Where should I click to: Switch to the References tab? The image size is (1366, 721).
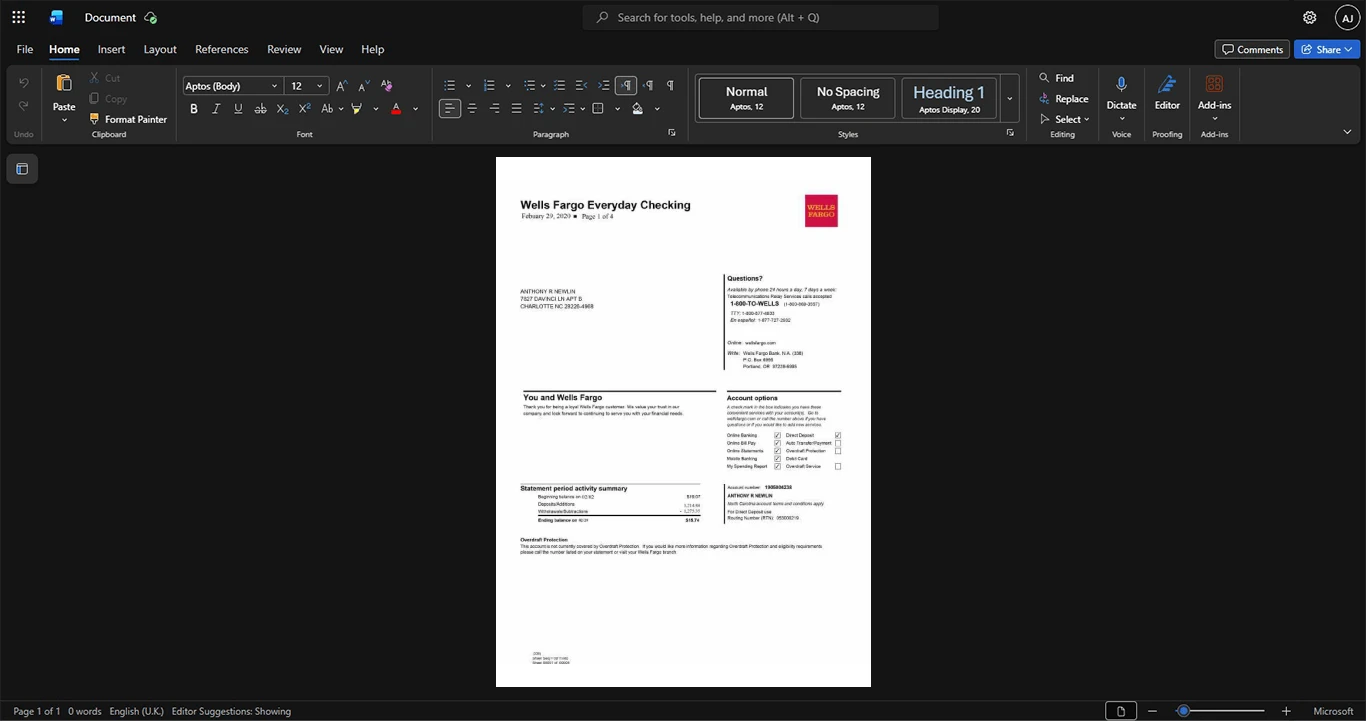pos(222,49)
